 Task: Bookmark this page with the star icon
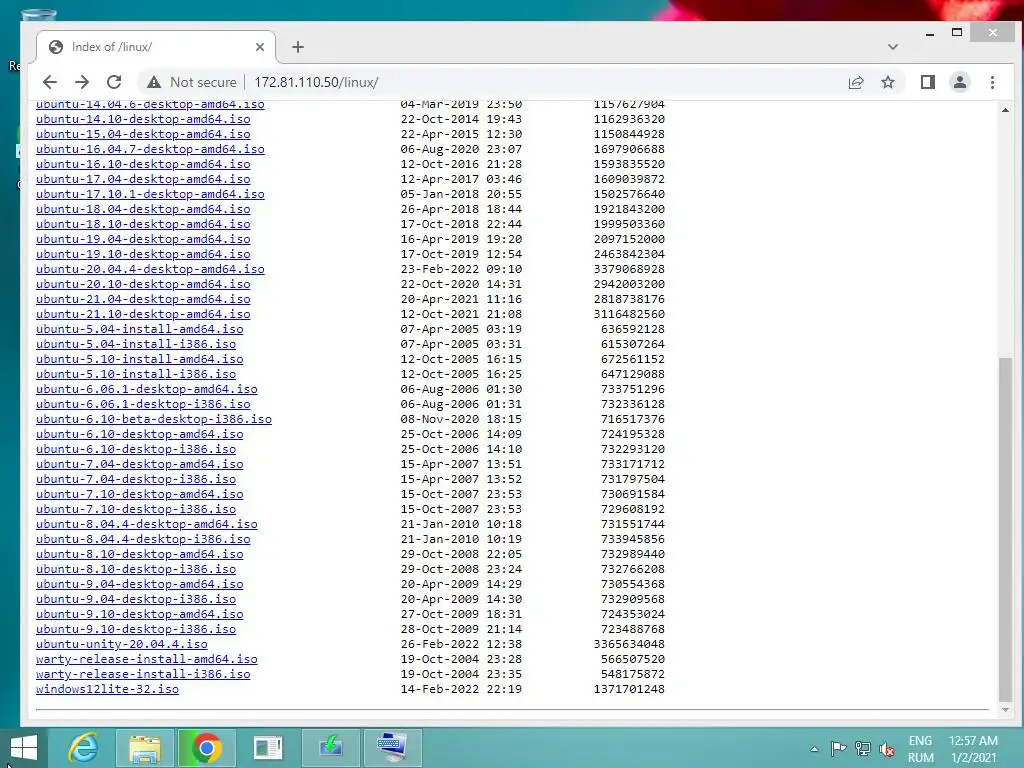[888, 82]
